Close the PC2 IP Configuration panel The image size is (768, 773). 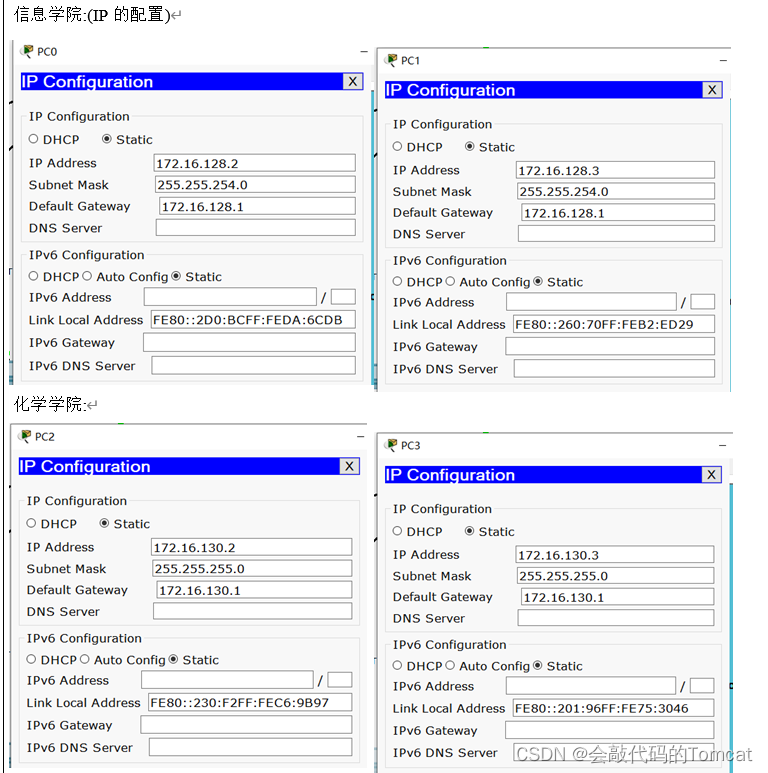349,466
